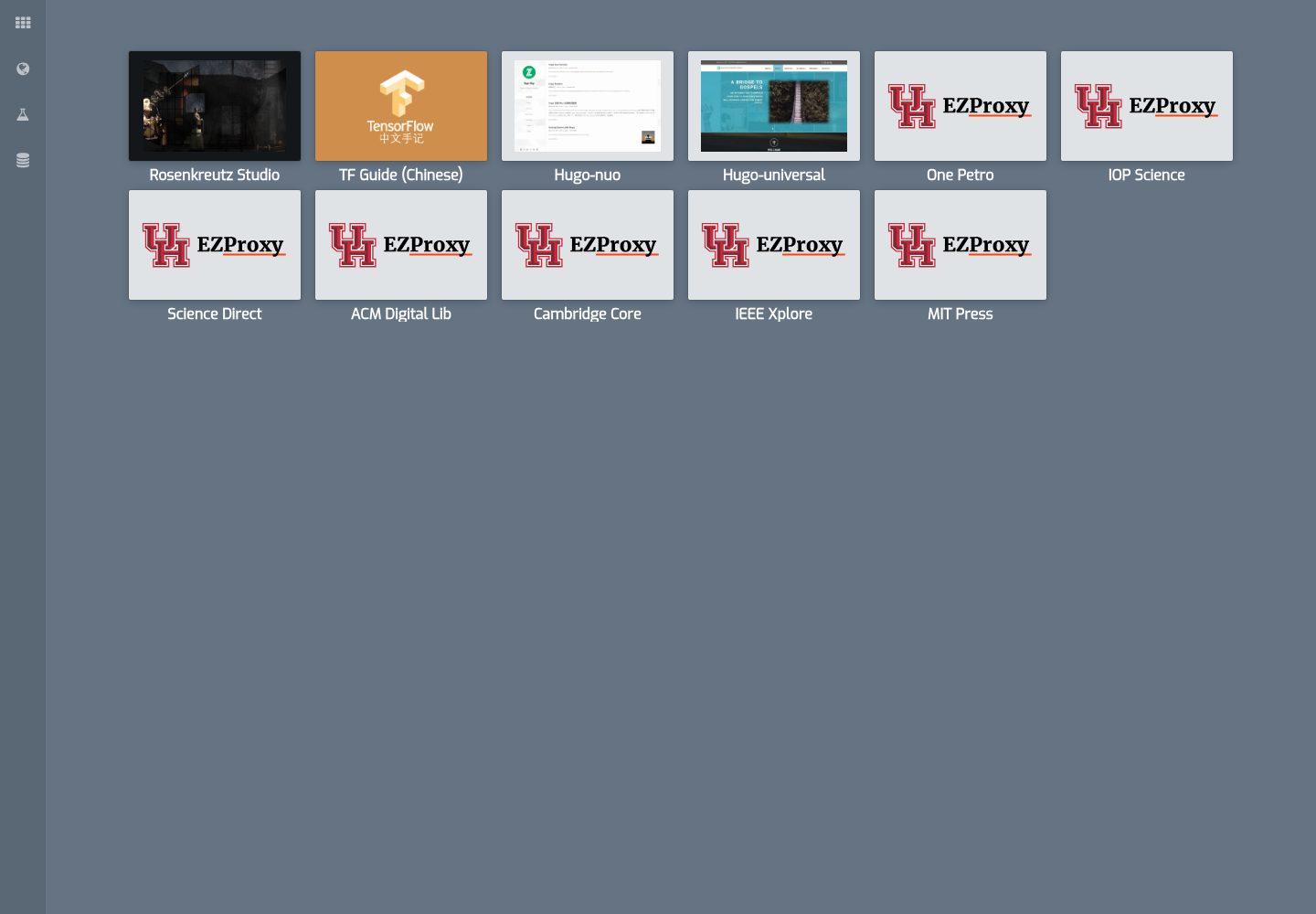
Task: Click the "TF Guide (Chinese)" caption text
Action: (401, 175)
